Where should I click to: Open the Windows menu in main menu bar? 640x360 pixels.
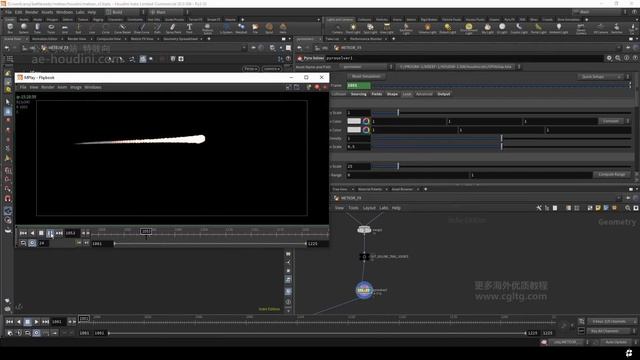64,12
